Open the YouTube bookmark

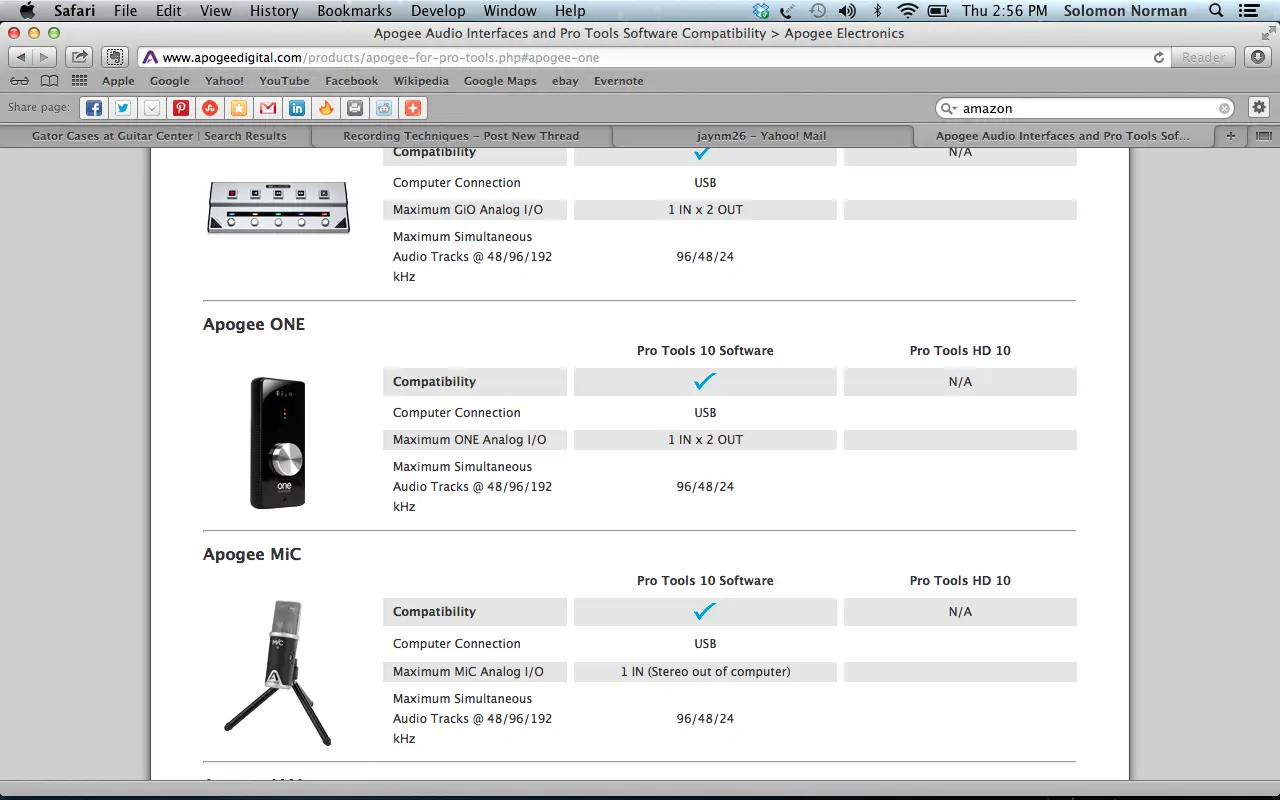284,81
